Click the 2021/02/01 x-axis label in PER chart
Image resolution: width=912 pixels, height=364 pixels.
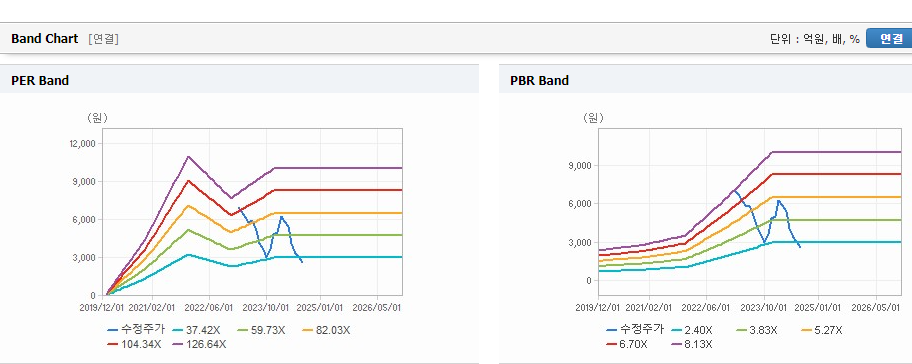coord(152,307)
